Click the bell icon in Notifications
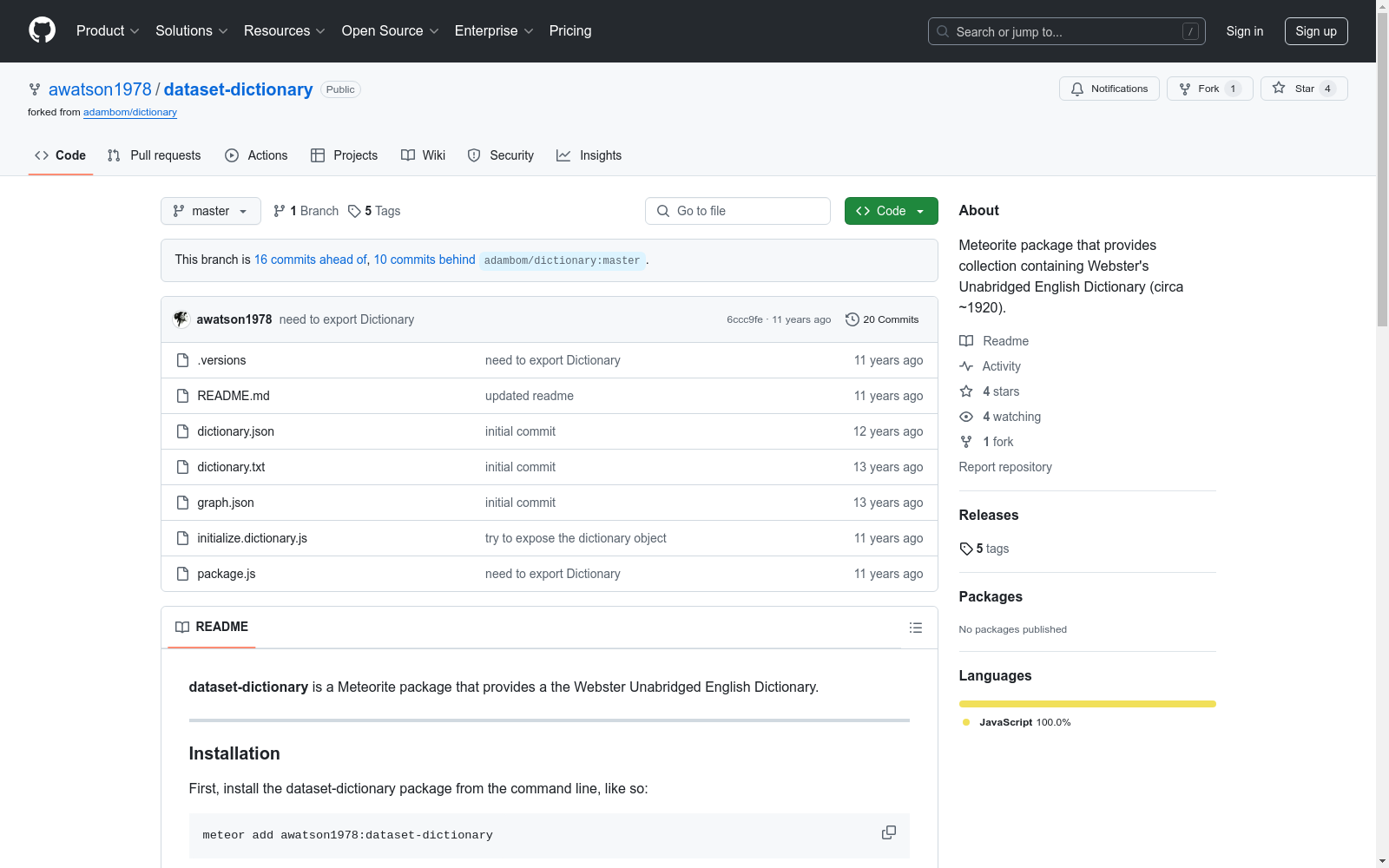 coord(1077,89)
